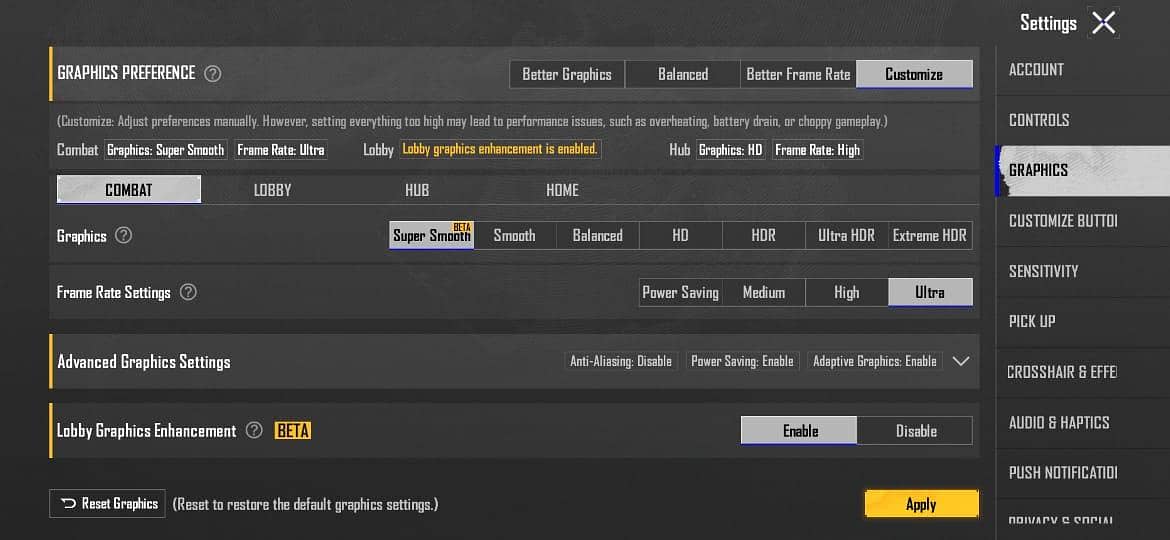Image resolution: width=1170 pixels, height=540 pixels.
Task: Open SENSITIVITY settings in sidebar
Action: coord(1043,271)
